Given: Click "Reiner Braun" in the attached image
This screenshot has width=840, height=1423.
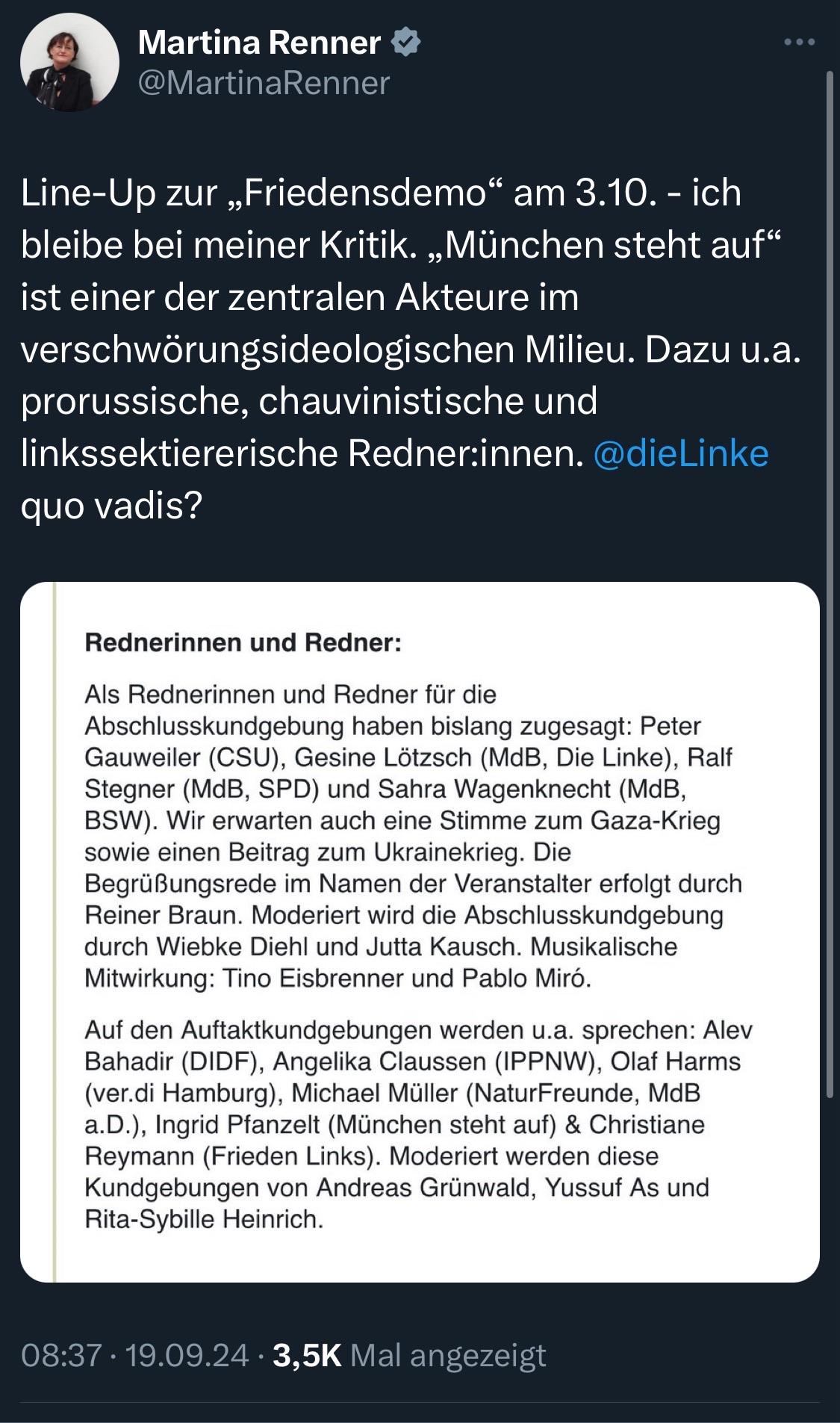Looking at the screenshot, I should point(149,915).
